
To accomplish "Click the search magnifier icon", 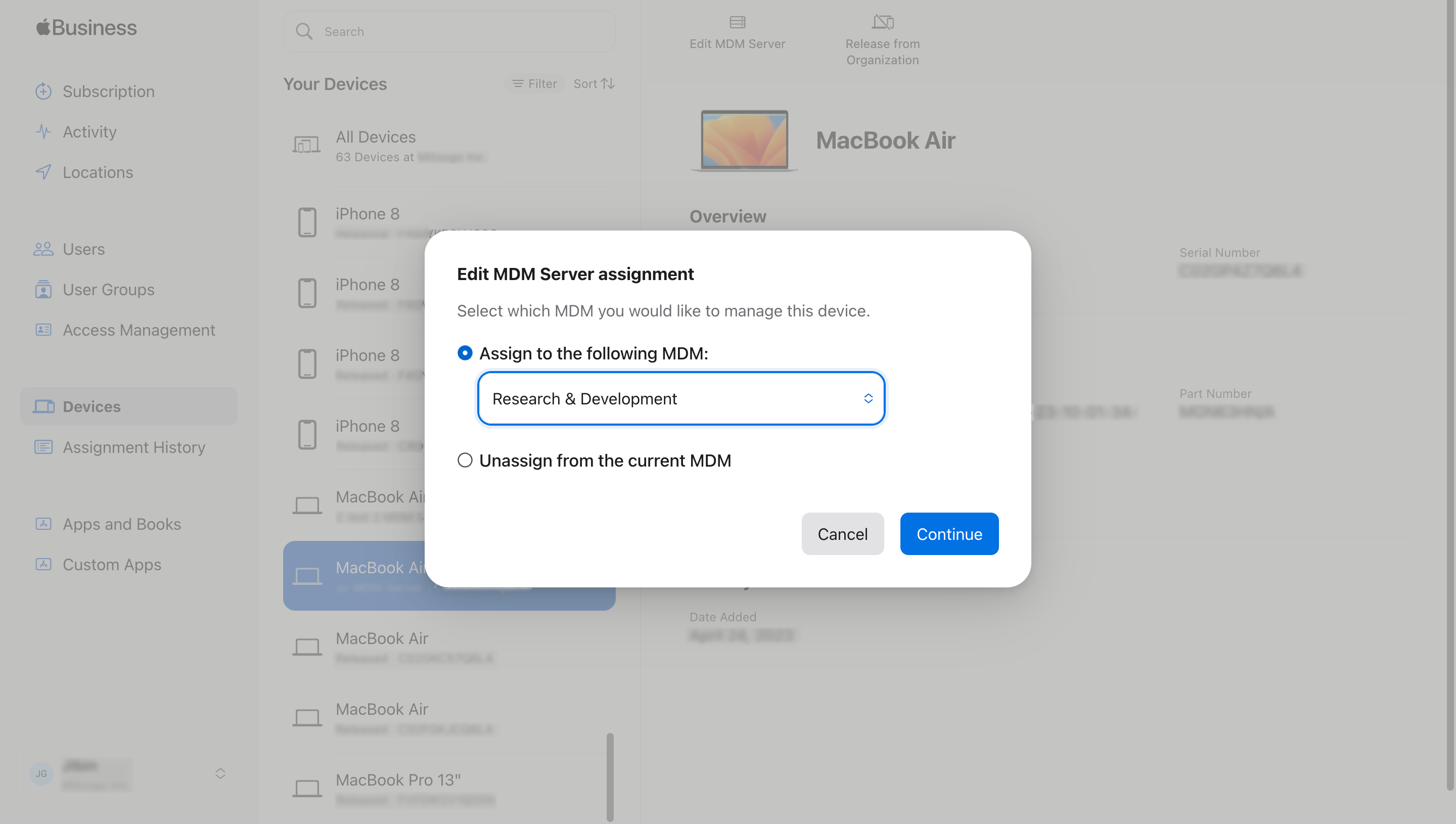I will pyautogui.click(x=304, y=31).
